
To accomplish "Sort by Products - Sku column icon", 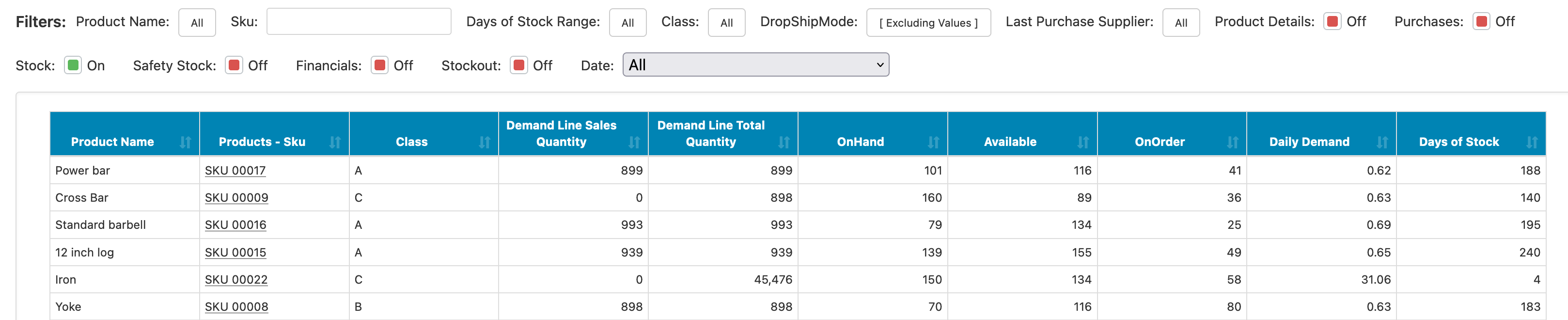I will coord(335,142).
